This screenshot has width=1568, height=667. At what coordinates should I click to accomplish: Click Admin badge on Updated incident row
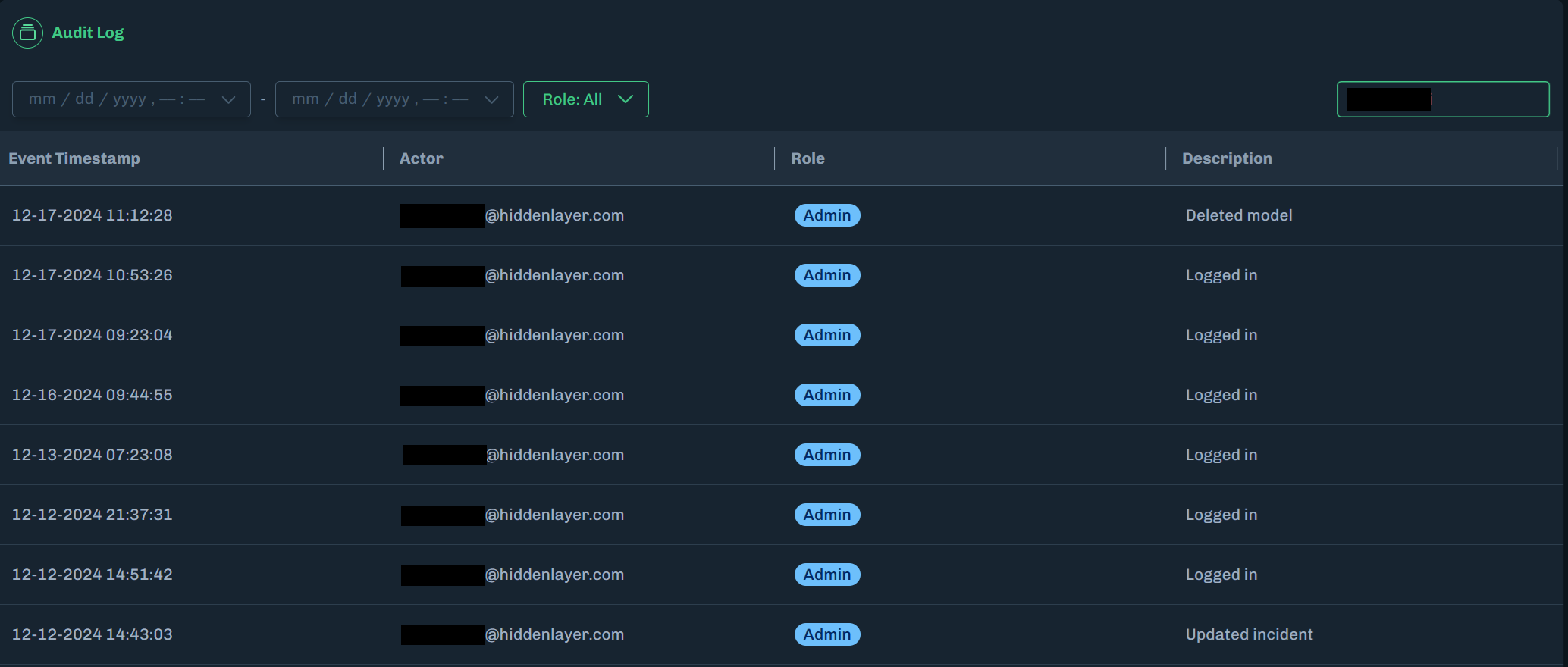827,634
